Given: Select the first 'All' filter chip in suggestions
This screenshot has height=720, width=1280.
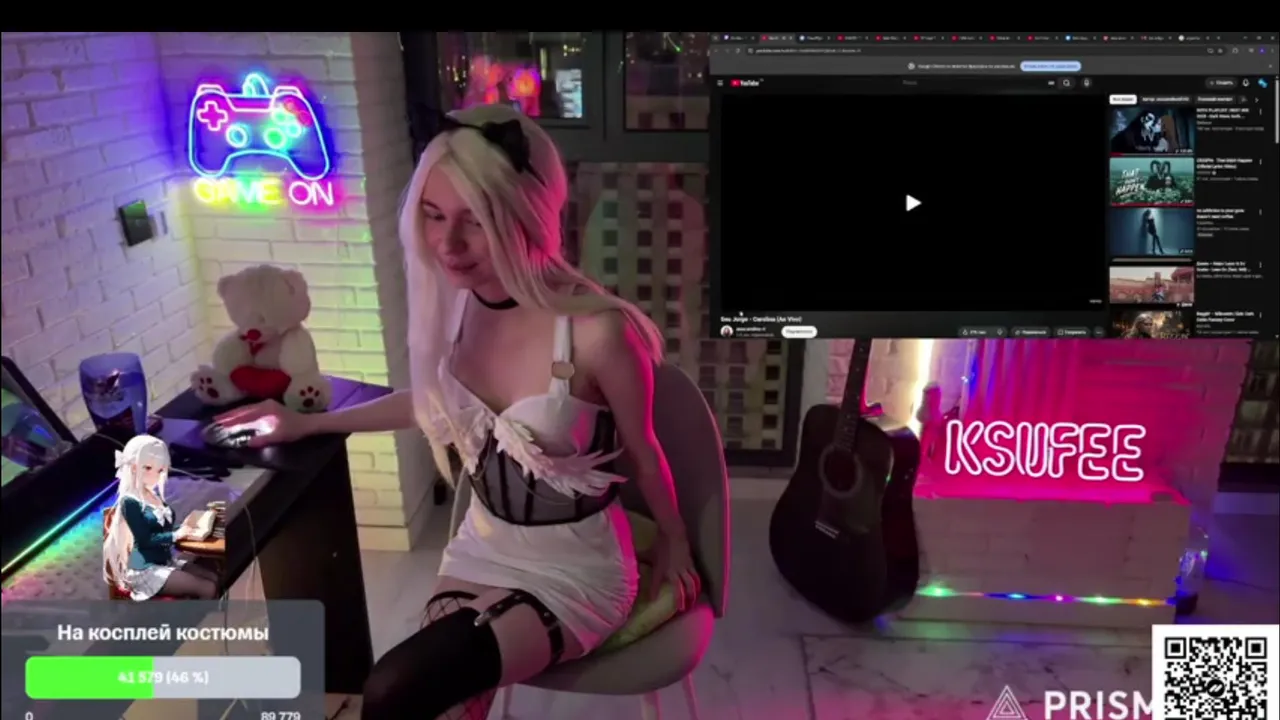Looking at the screenshot, I should [1122, 100].
